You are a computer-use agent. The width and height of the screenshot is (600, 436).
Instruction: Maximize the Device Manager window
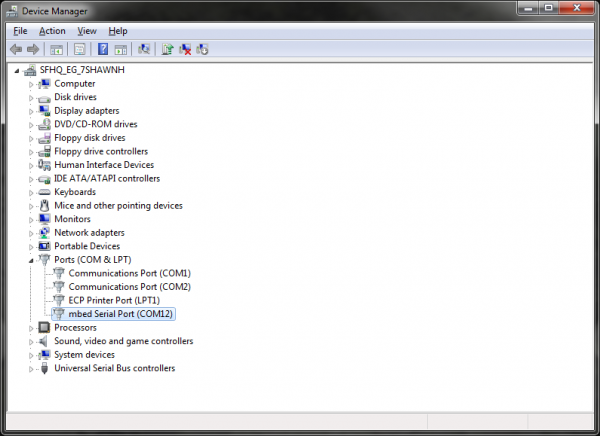tap(549, 8)
